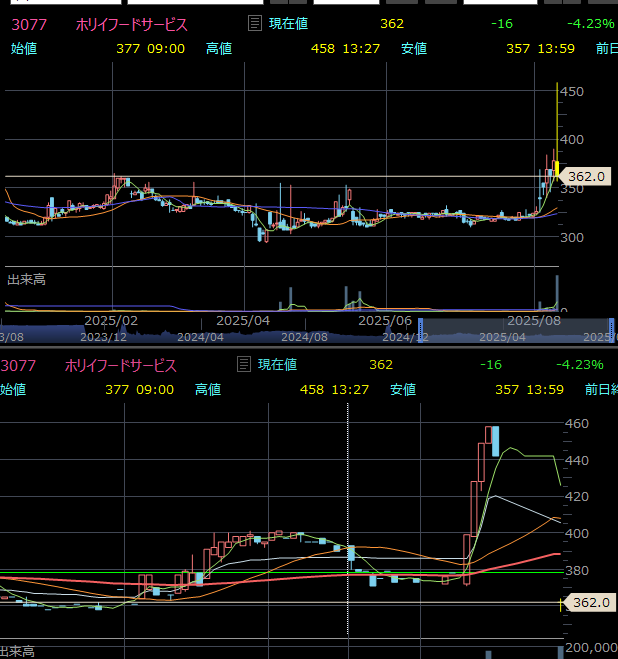The width and height of the screenshot is (618, 659).
Task: Click the 2024/04 label in the overview navigator
Action: coord(201,337)
